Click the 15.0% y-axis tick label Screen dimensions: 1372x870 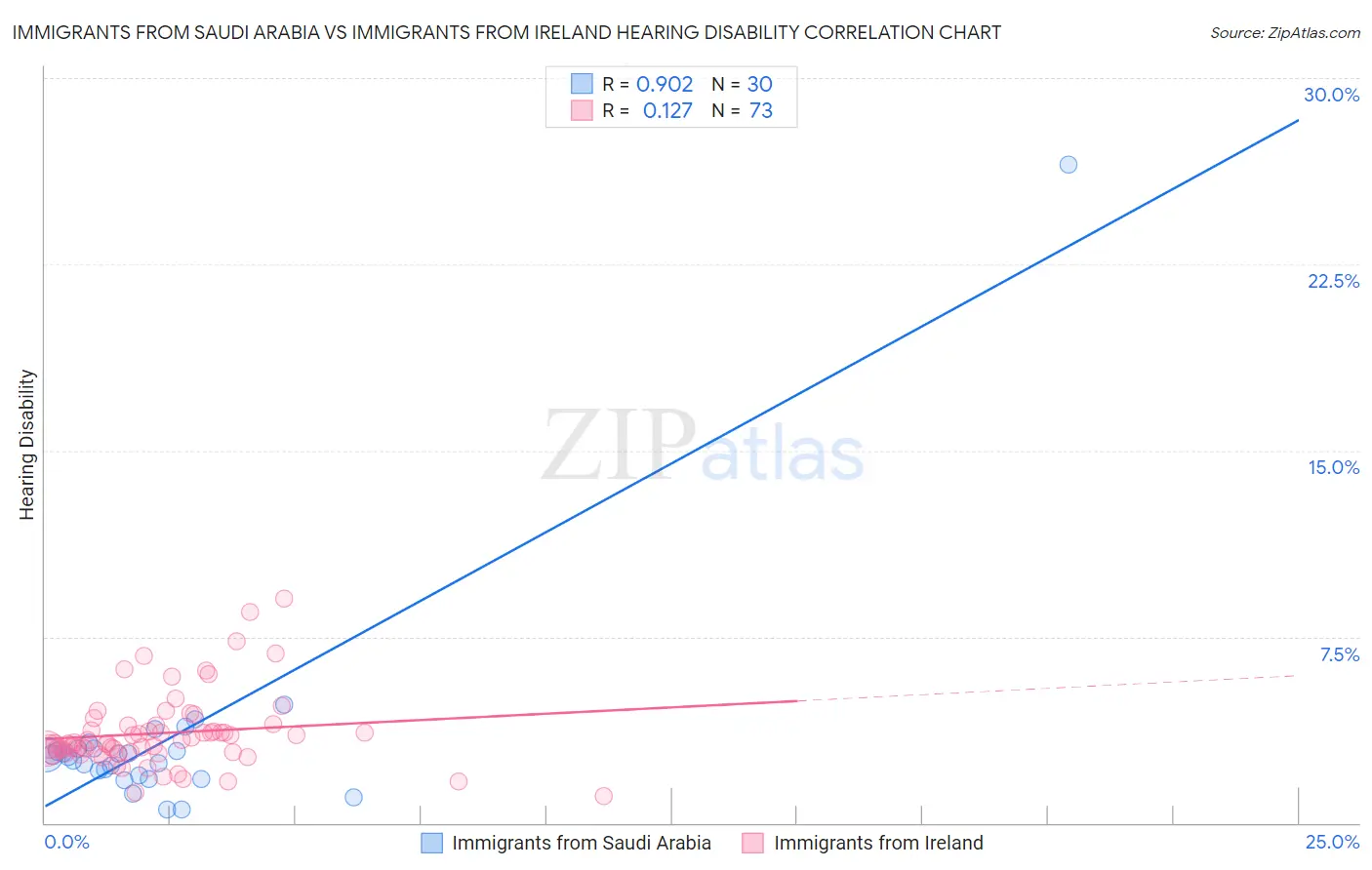1333,467
